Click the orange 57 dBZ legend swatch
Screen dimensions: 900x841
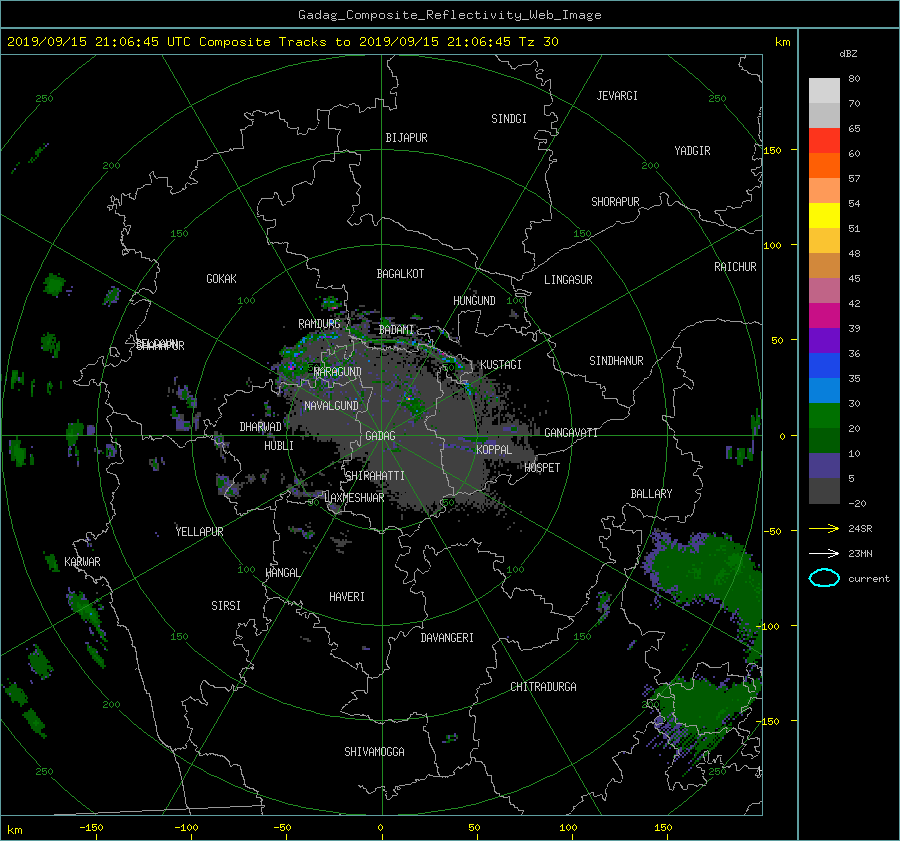pos(824,166)
